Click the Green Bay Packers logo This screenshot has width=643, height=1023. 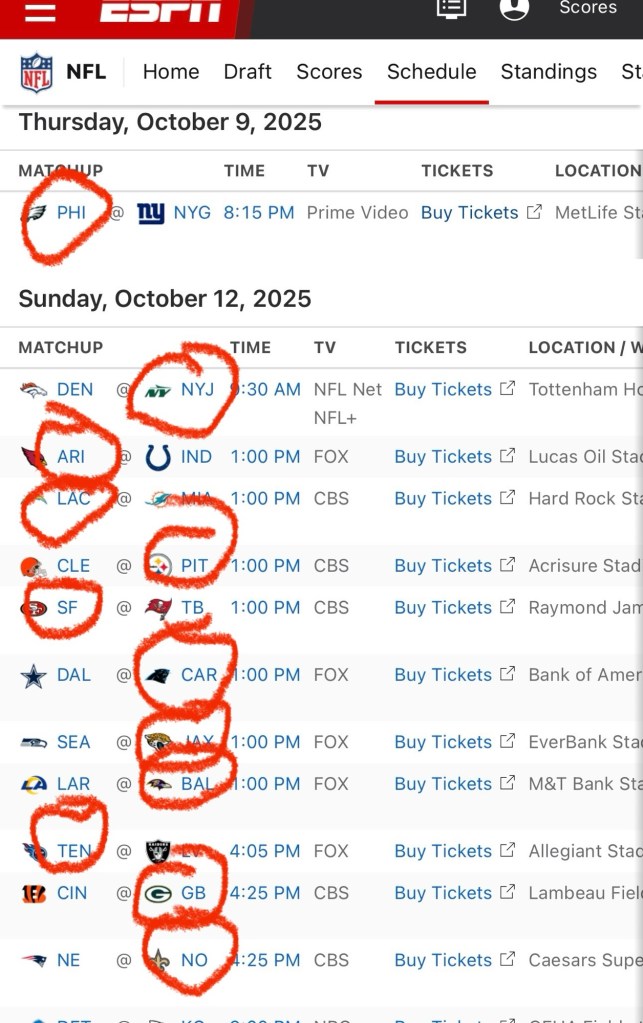(158, 893)
